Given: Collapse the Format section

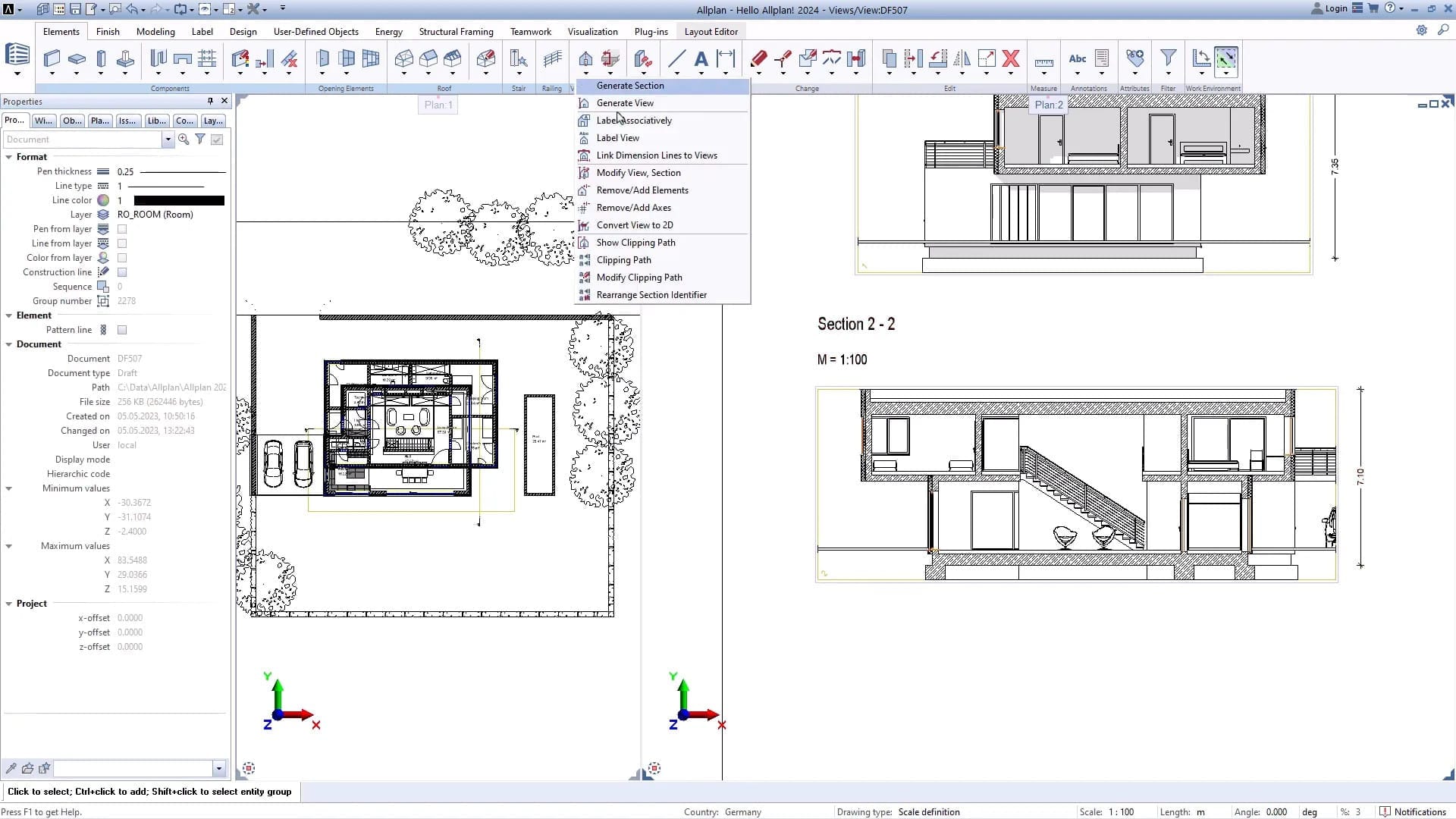Looking at the screenshot, I should tap(9, 157).
